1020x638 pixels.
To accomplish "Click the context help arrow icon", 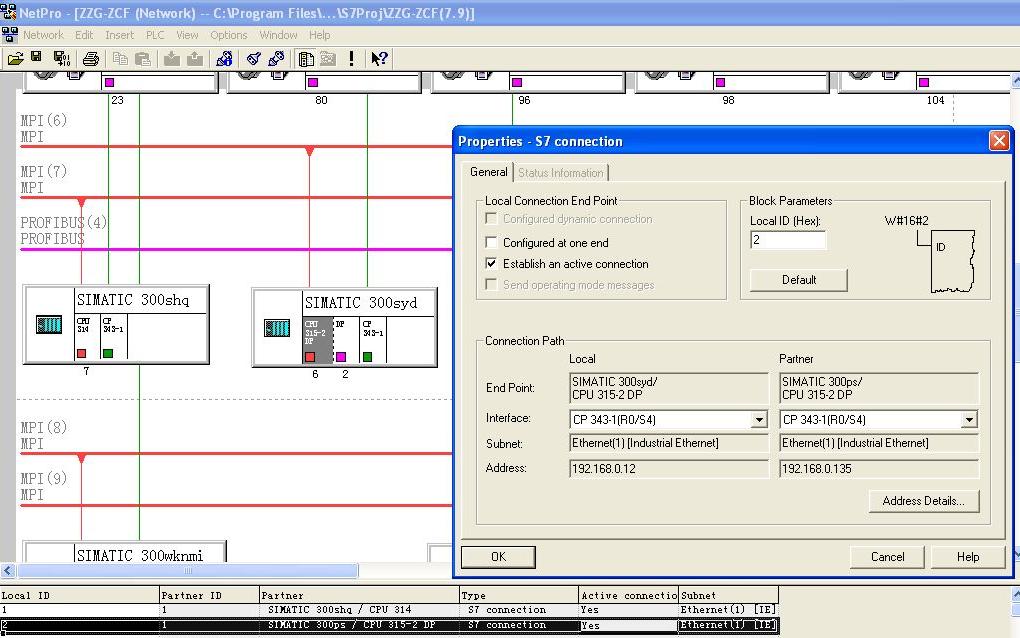I will (379, 59).
